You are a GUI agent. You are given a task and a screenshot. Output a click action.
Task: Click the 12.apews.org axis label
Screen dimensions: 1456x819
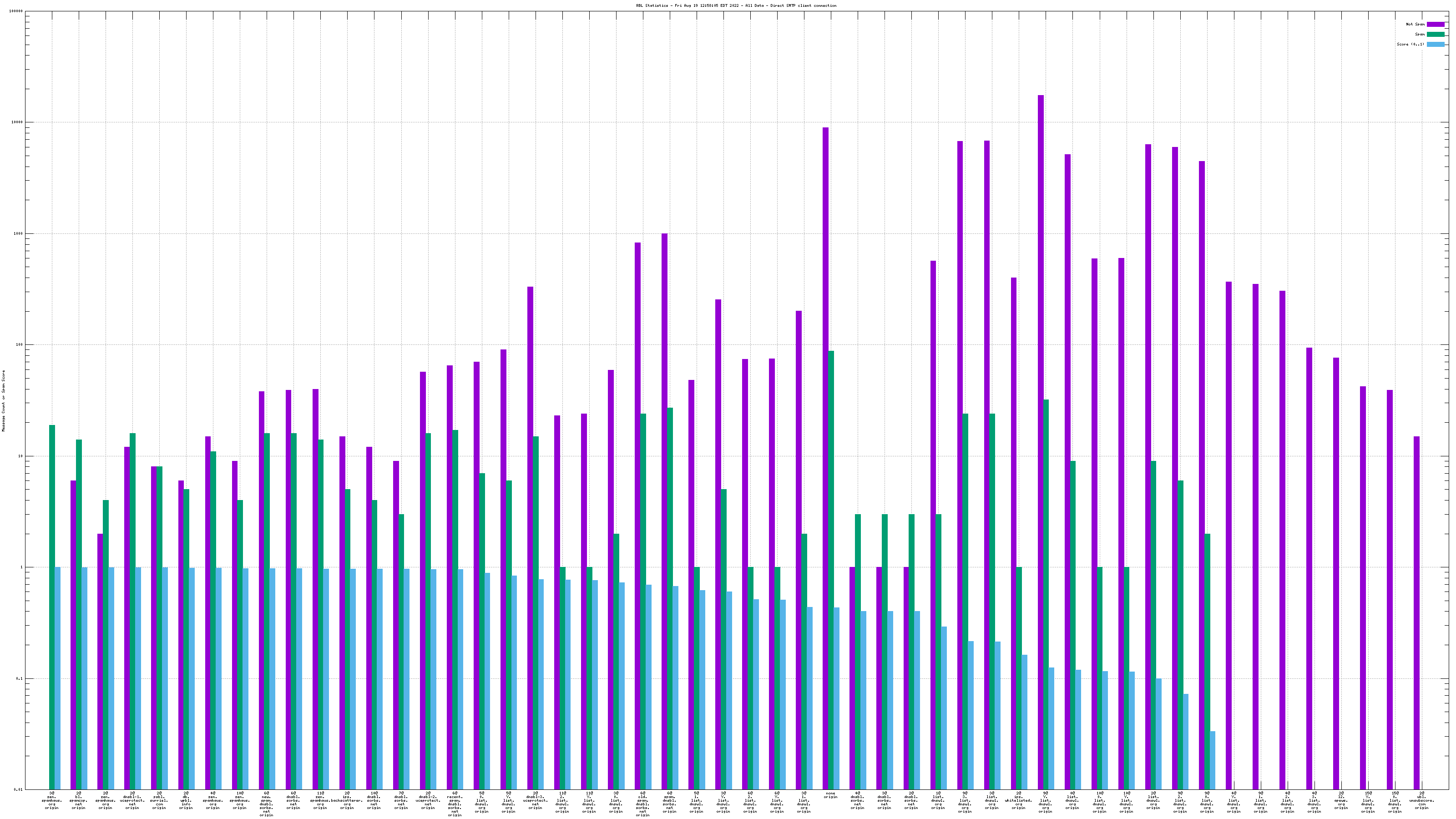1341,801
